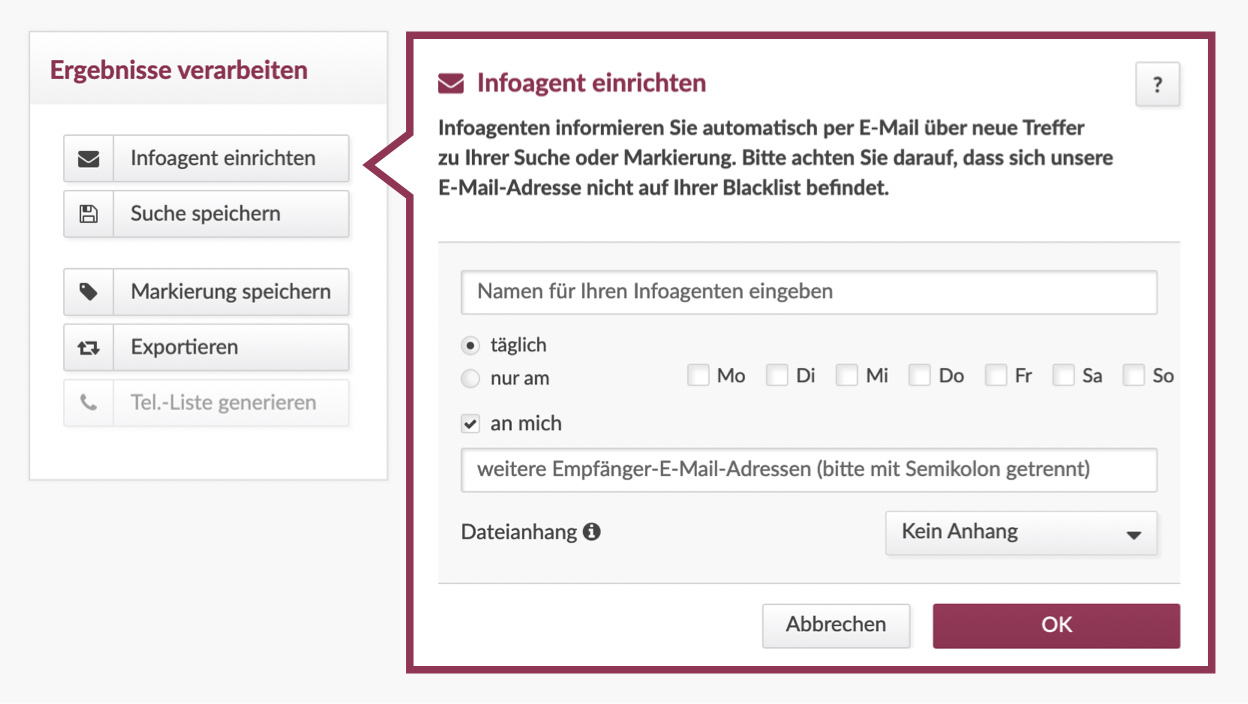Uncheck the an mich checkbox
The width and height of the screenshot is (1248, 704).
pyautogui.click(x=470, y=423)
